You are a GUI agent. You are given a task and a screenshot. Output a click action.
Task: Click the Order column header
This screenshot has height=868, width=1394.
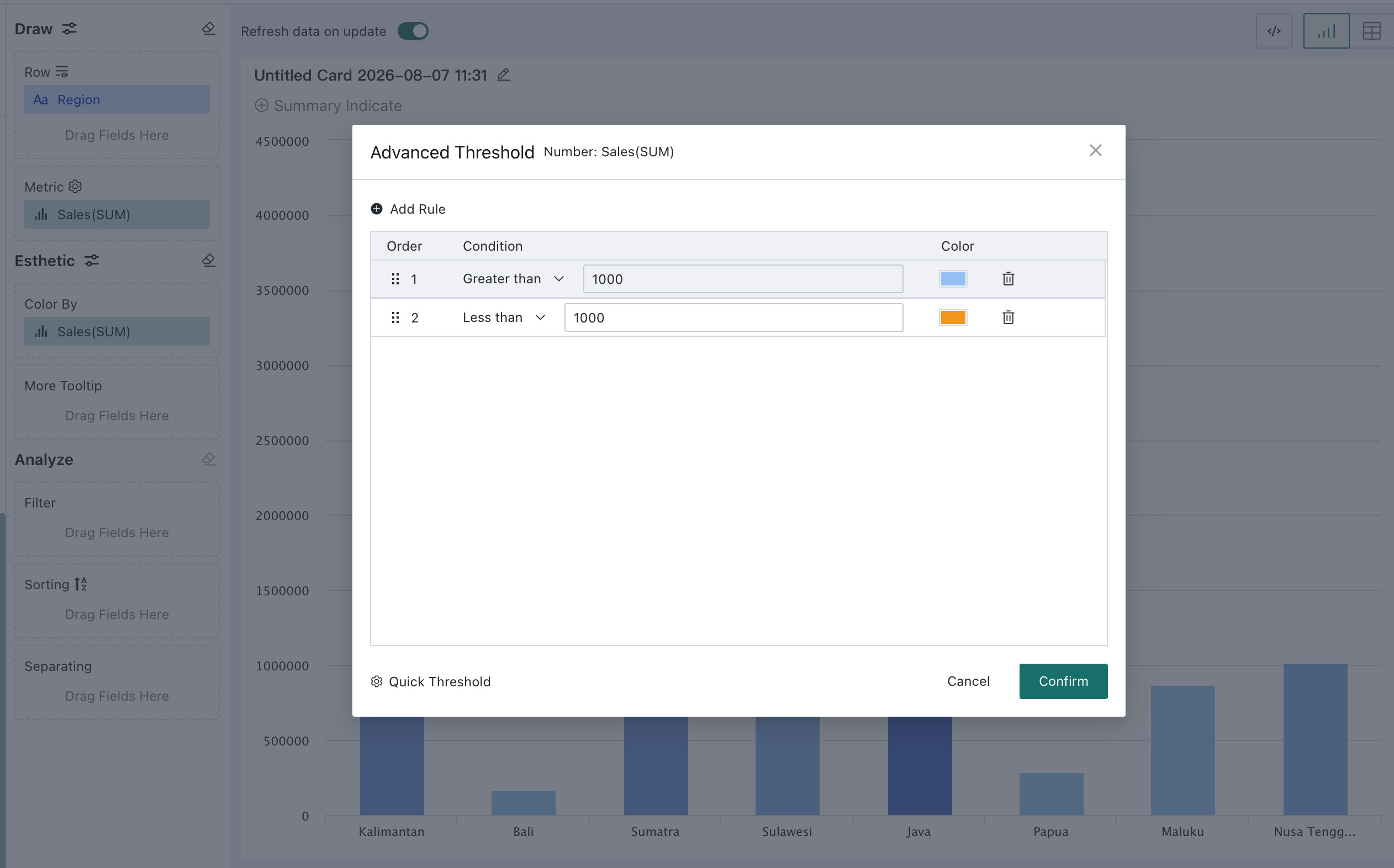(x=404, y=246)
